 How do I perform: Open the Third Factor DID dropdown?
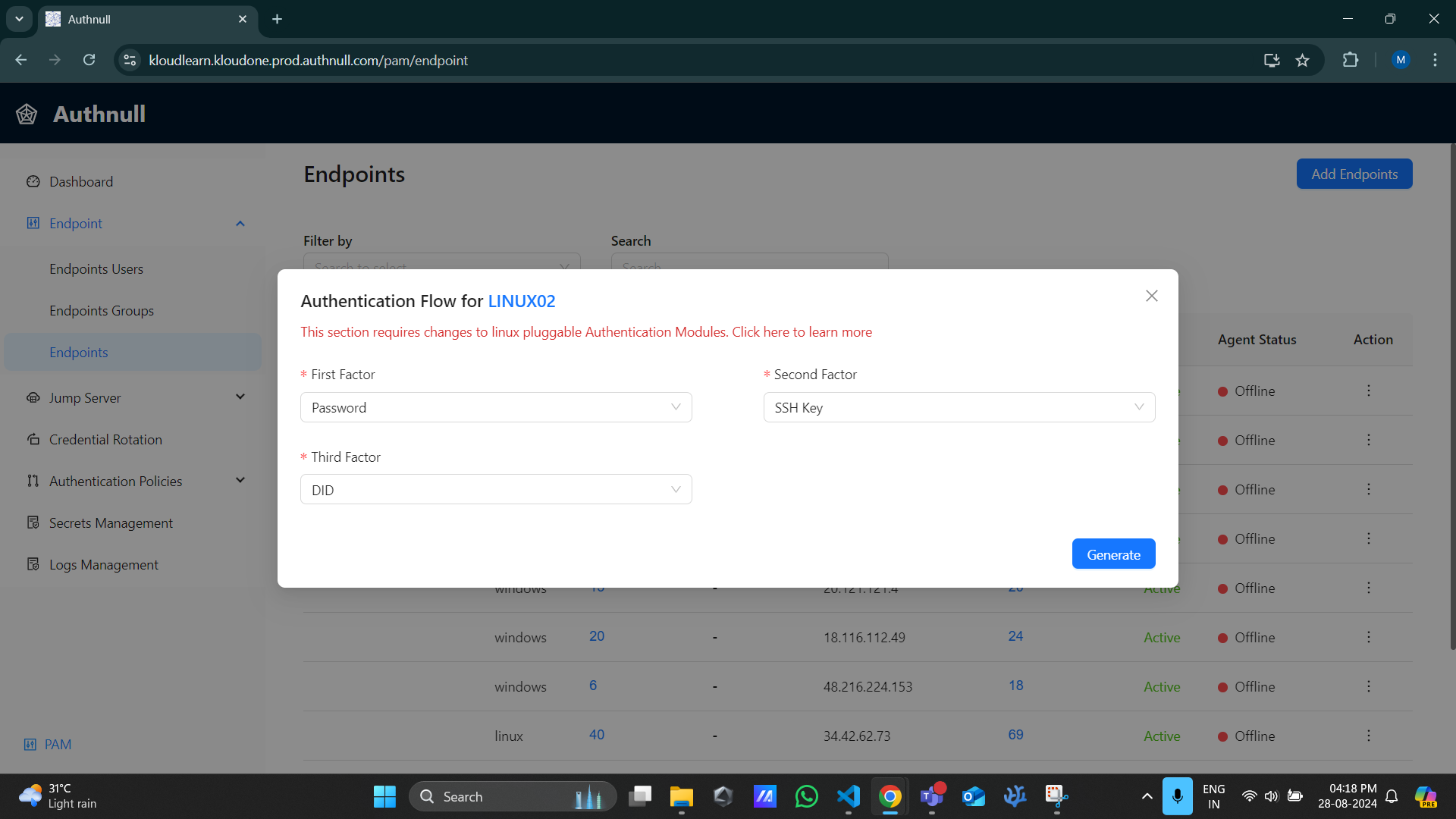(x=496, y=489)
